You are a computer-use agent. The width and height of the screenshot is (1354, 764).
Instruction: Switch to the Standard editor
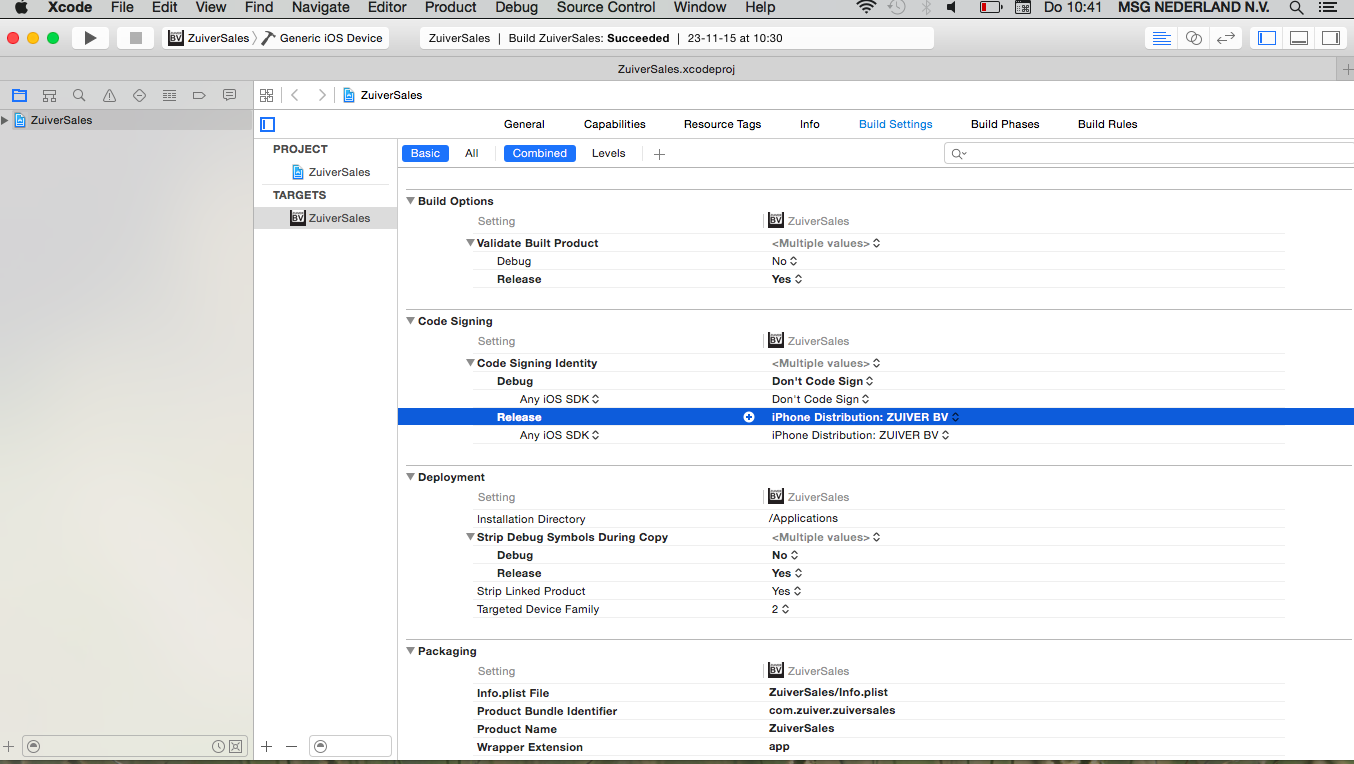click(1161, 38)
